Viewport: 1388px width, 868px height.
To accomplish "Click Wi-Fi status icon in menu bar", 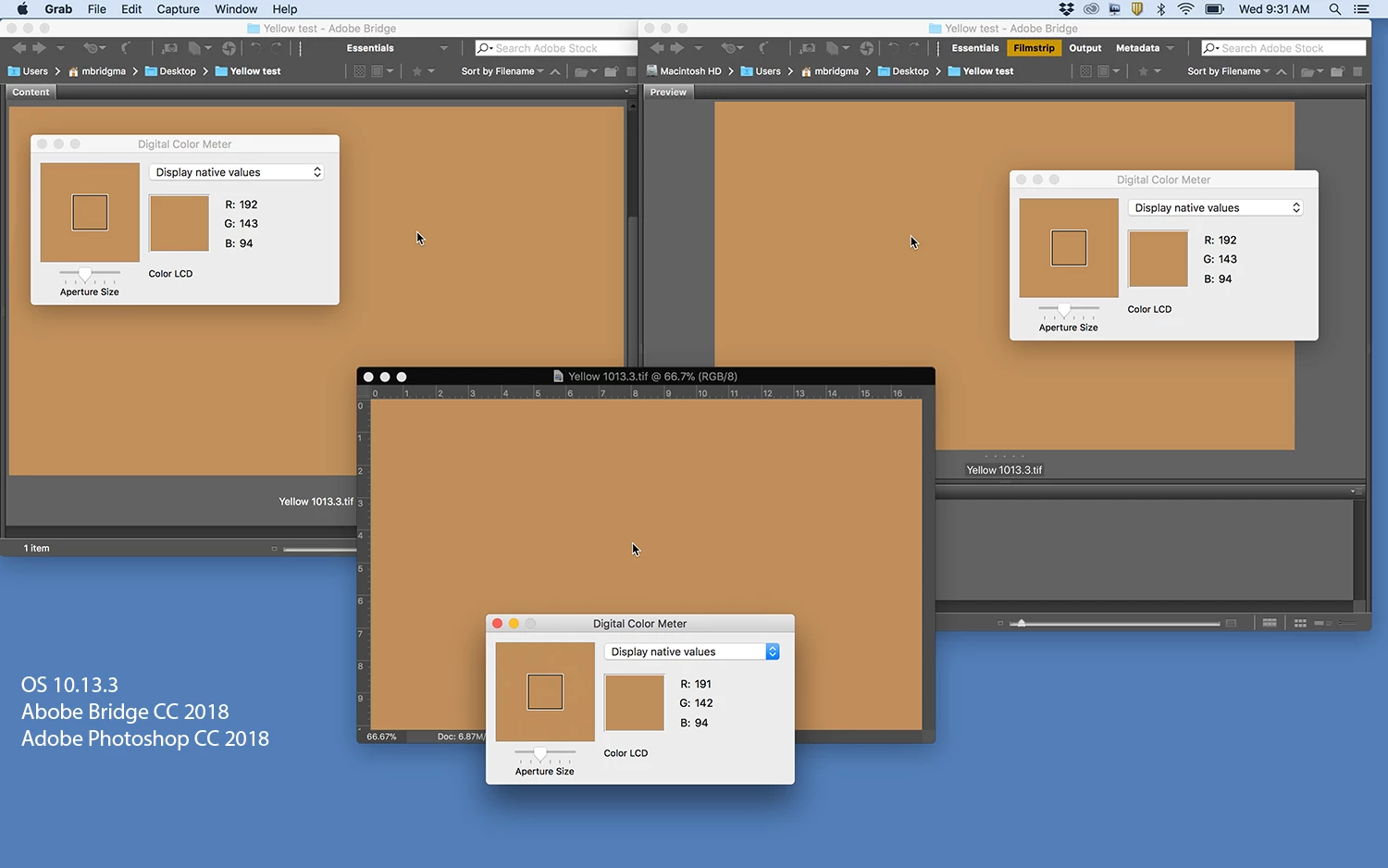I will tap(1185, 9).
